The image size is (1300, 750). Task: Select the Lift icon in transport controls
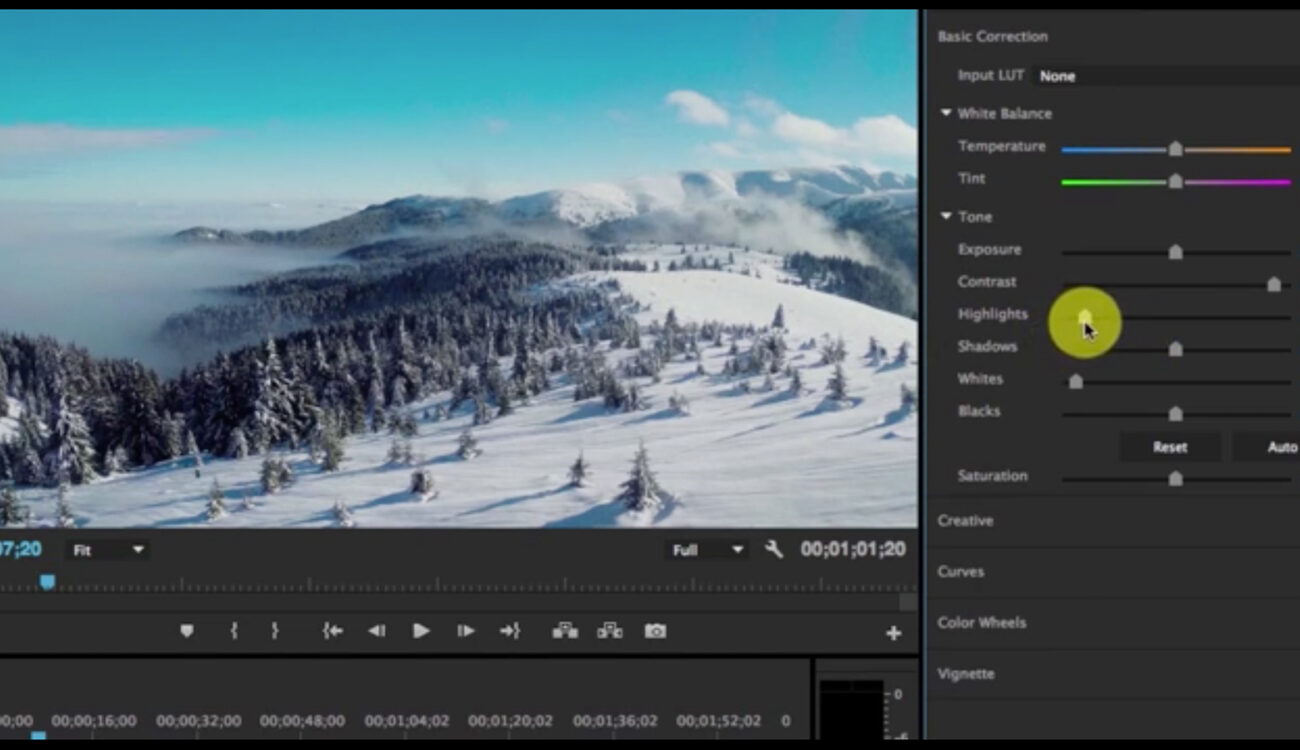tap(565, 631)
